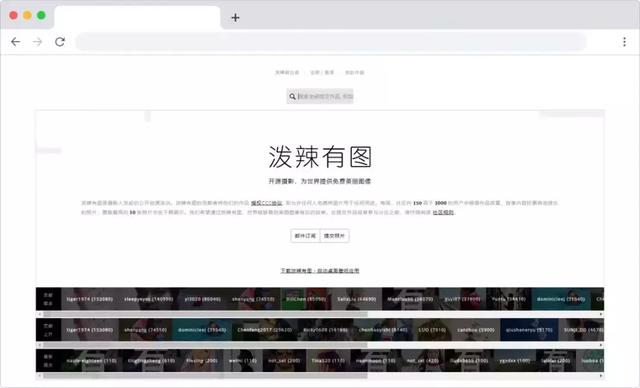The height and width of the screenshot is (388, 640).
Task: Open the ygndxx (100) thumbnail
Action: tap(515, 361)
